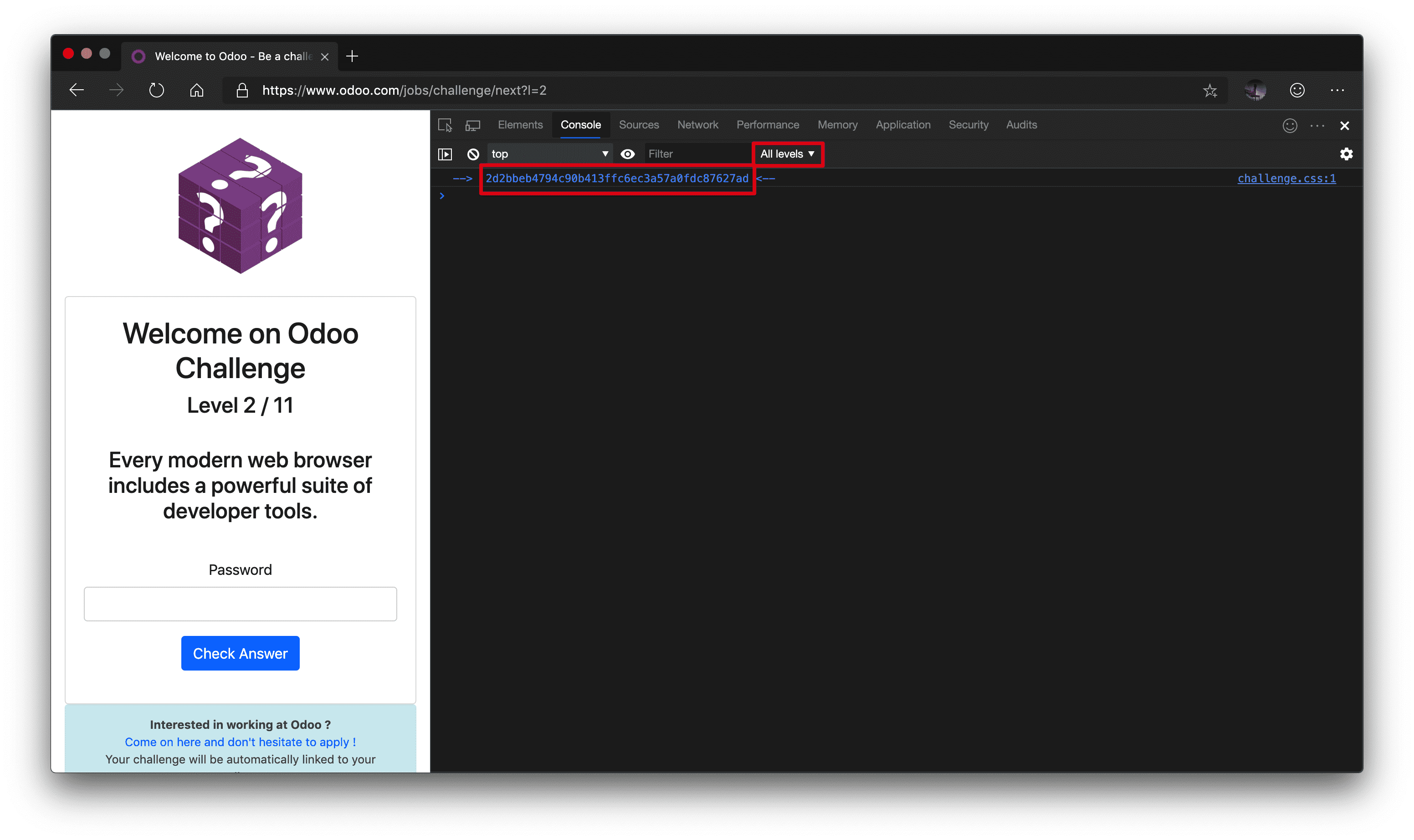Select the Memory tab
1414x840 pixels.
pos(837,124)
